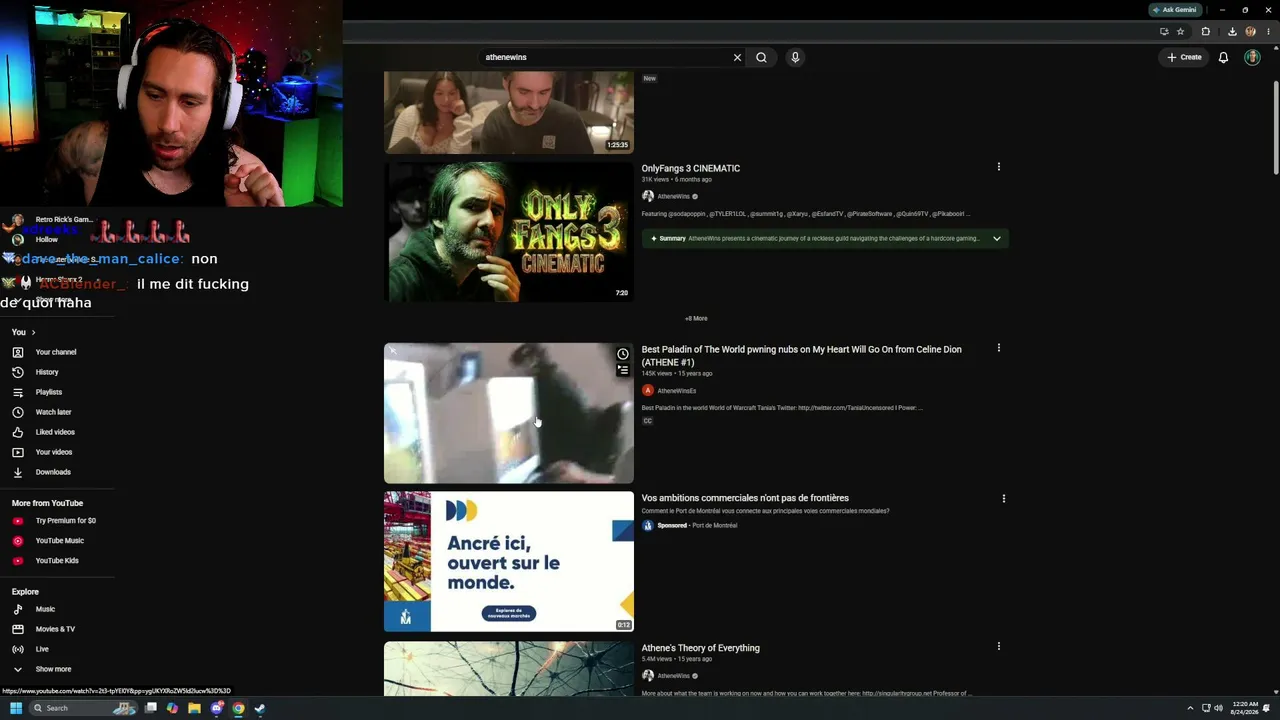Expand the You section in sidebar
The width and height of the screenshot is (1280, 720).
[24, 332]
